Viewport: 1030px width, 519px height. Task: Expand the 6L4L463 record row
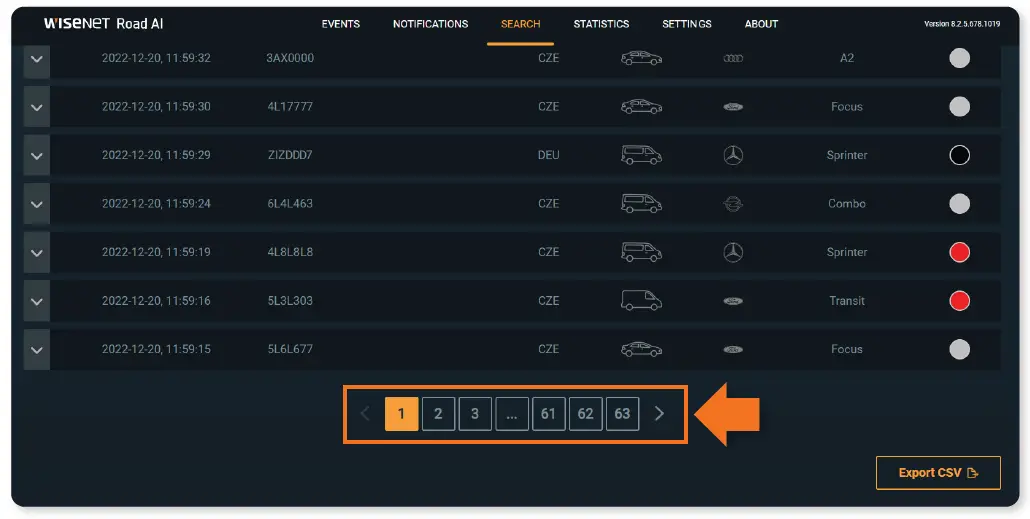point(37,204)
